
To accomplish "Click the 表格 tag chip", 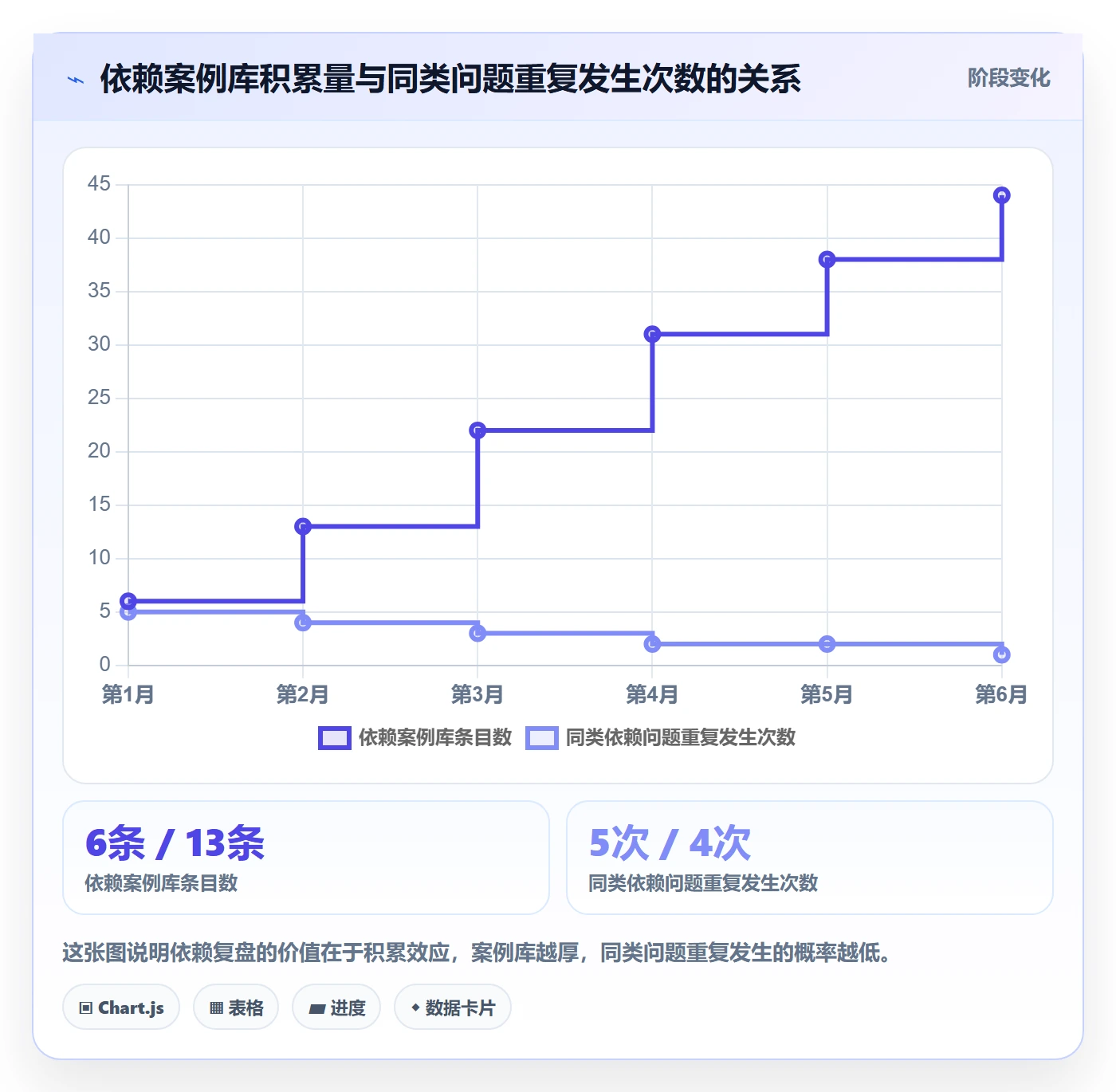I will [x=236, y=1008].
